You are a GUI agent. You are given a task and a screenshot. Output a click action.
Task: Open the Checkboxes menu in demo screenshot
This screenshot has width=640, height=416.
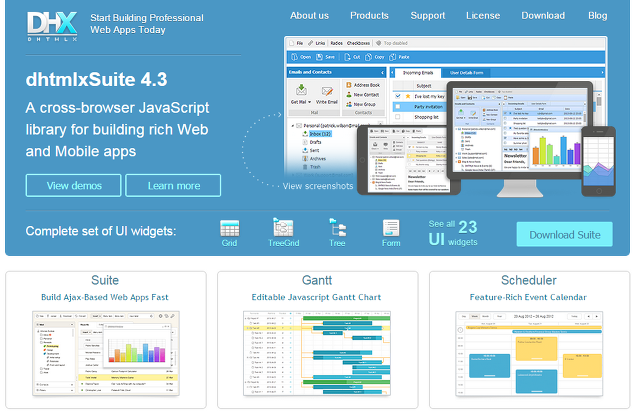coord(358,43)
